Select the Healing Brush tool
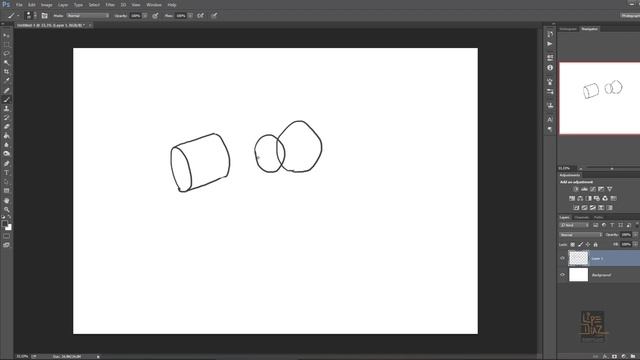The height and width of the screenshot is (360, 640). (x=7, y=90)
